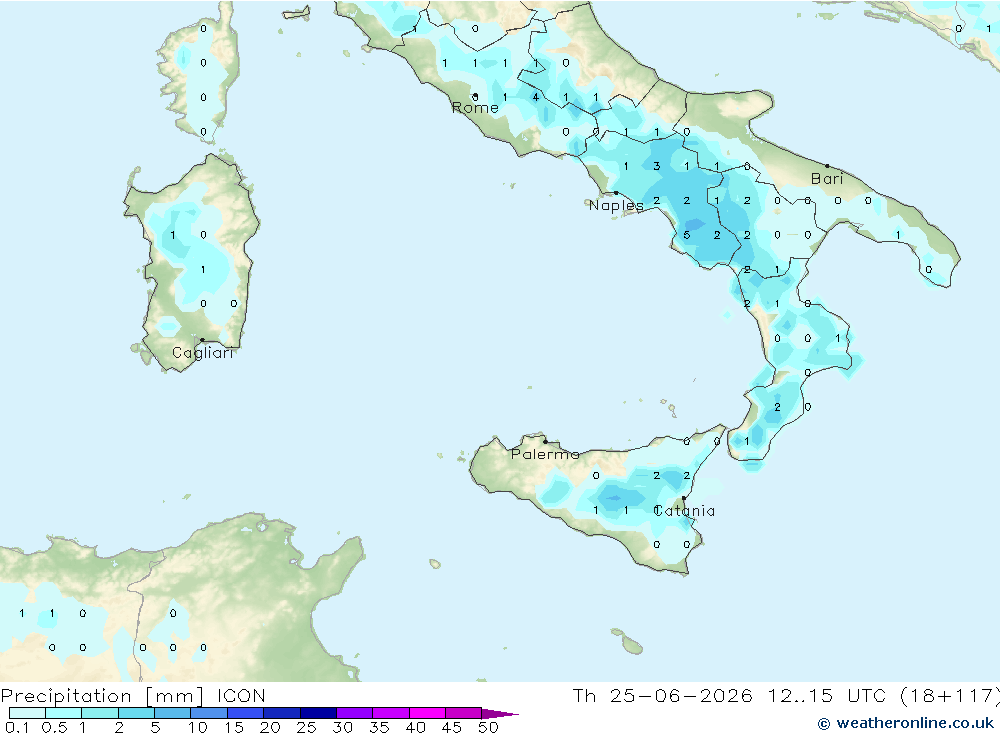Click the Naples city label
Image resolution: width=1000 pixels, height=733 pixels.
tap(616, 205)
